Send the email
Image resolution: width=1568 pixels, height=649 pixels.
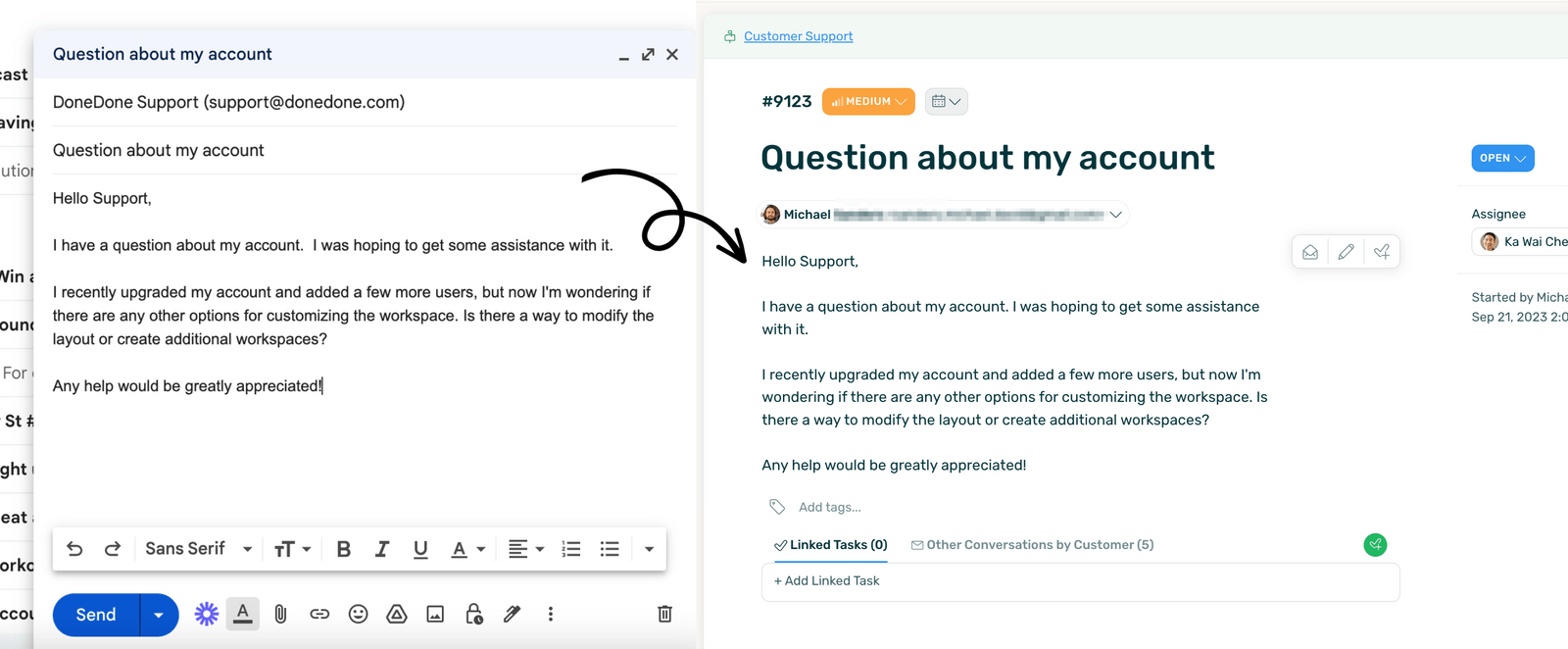coord(96,615)
